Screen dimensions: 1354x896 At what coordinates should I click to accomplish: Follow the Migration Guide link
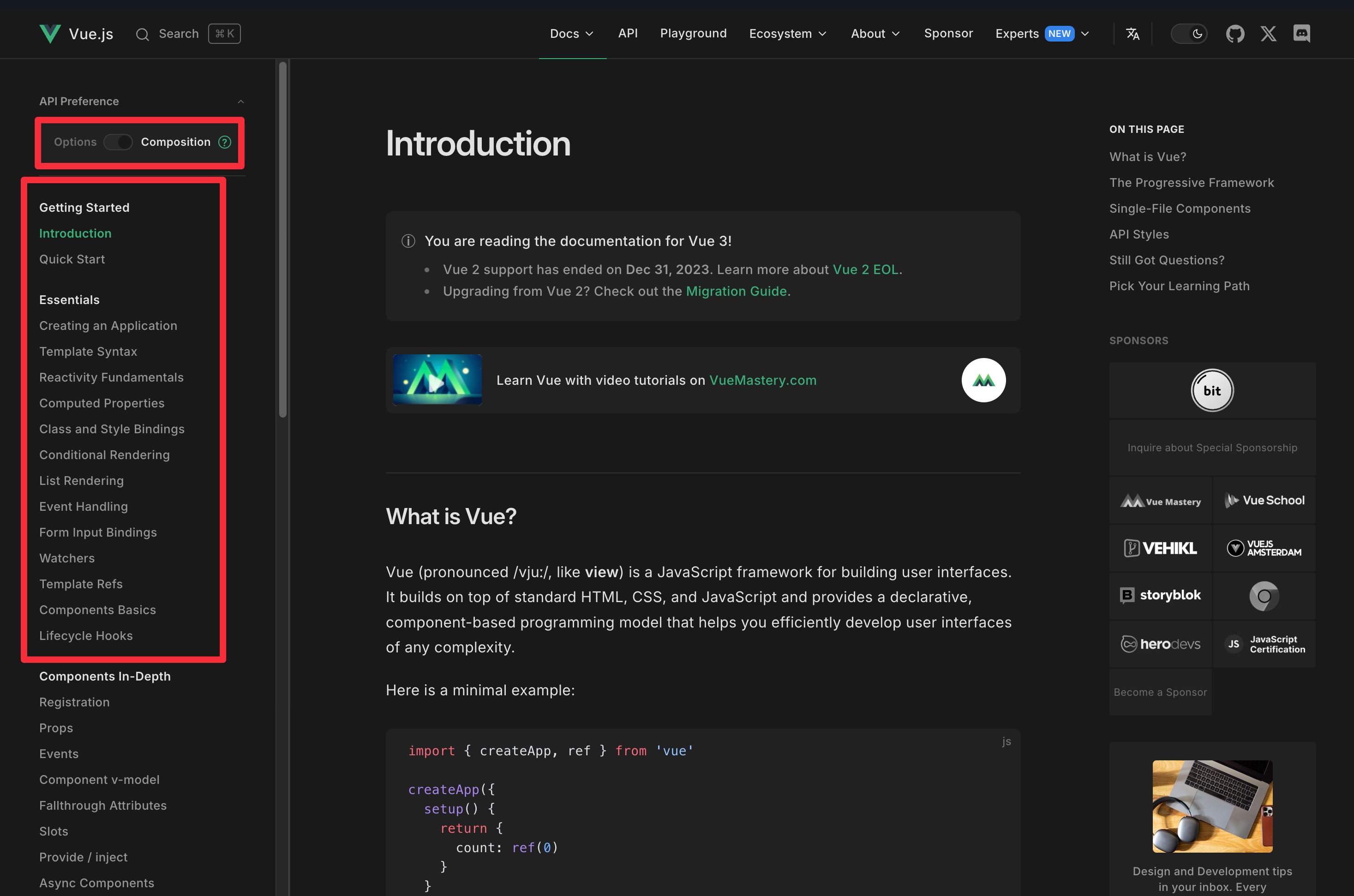[736, 292]
